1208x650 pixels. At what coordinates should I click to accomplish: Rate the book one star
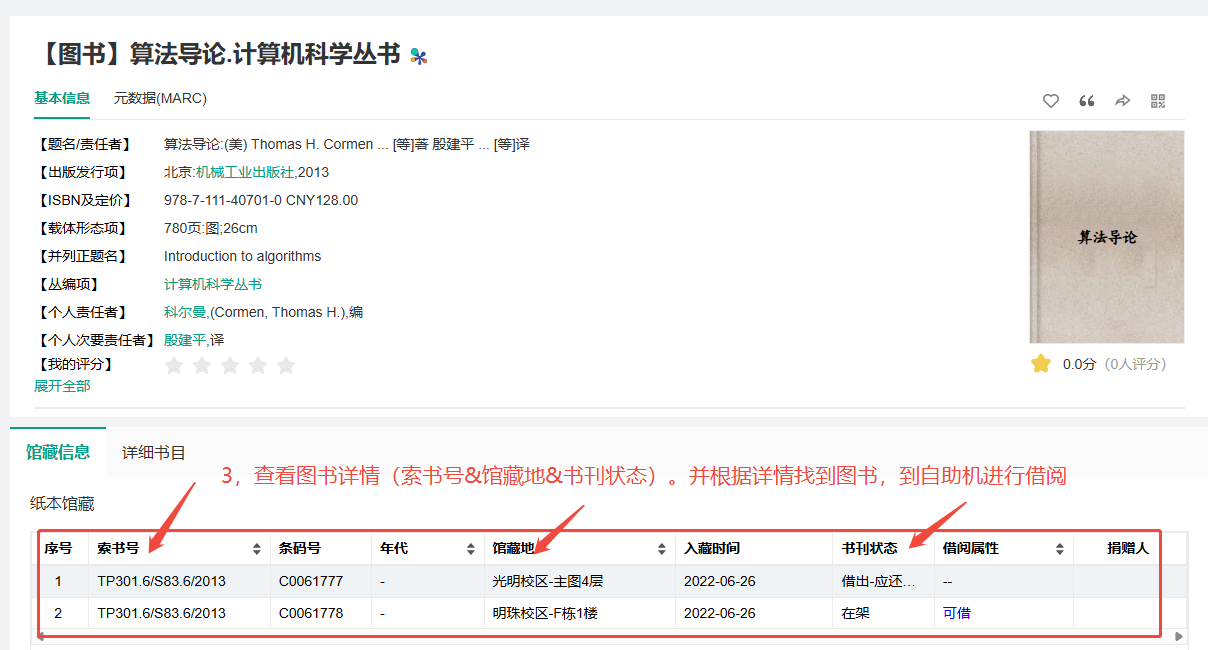[174, 365]
